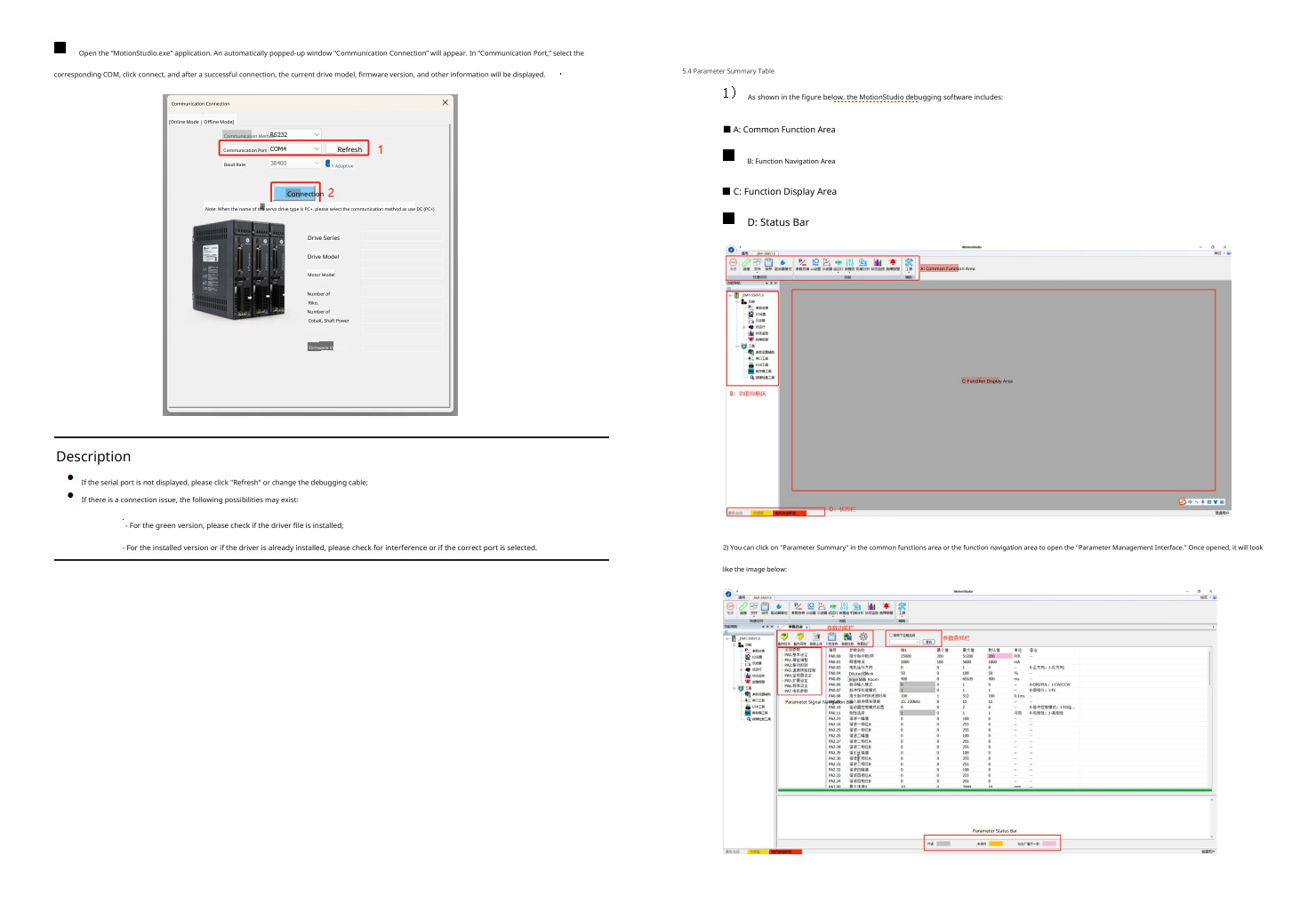This screenshot has width=1316, height=920.
Task: Click red stop icon in upper MotionStudio toolbar
Action: [733, 262]
